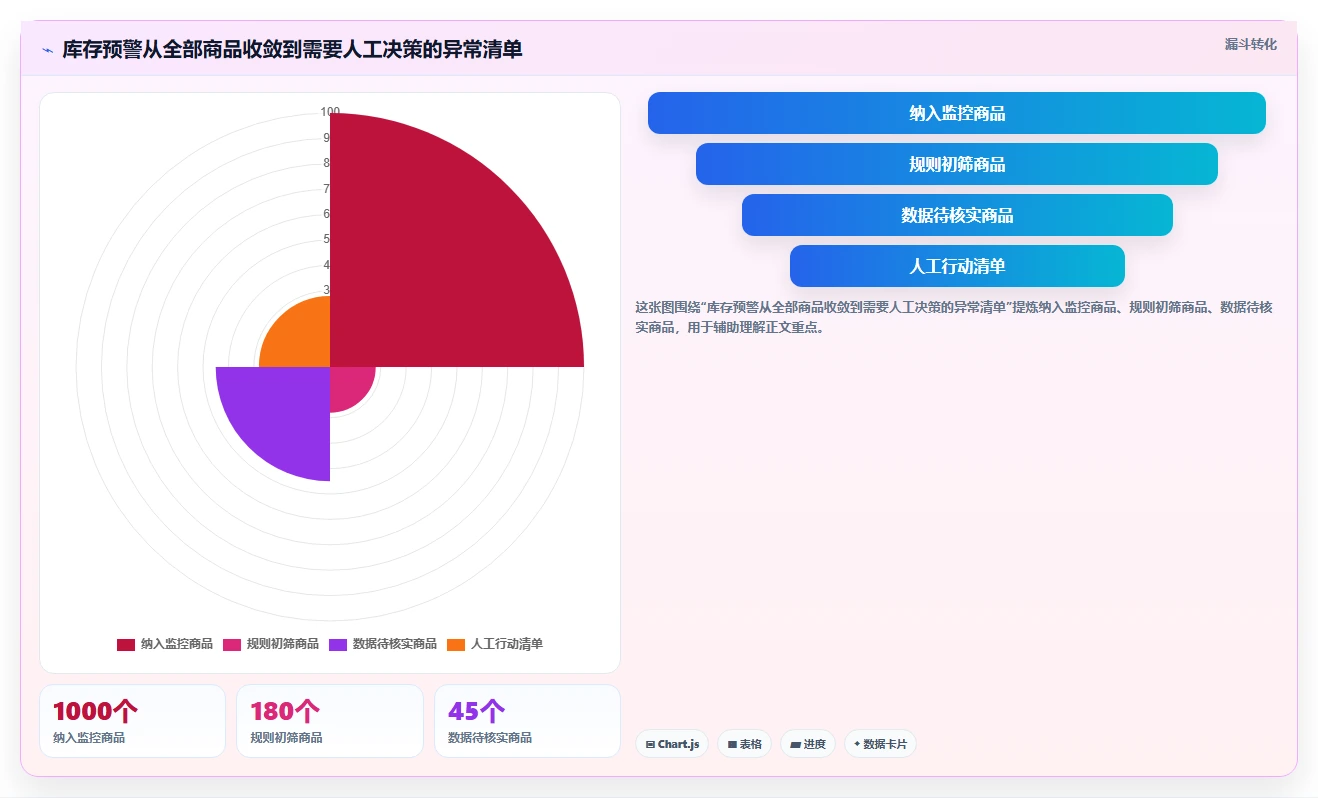The width and height of the screenshot is (1318, 798).
Task: Click the small pink polar chart segment
Action: tap(348, 385)
